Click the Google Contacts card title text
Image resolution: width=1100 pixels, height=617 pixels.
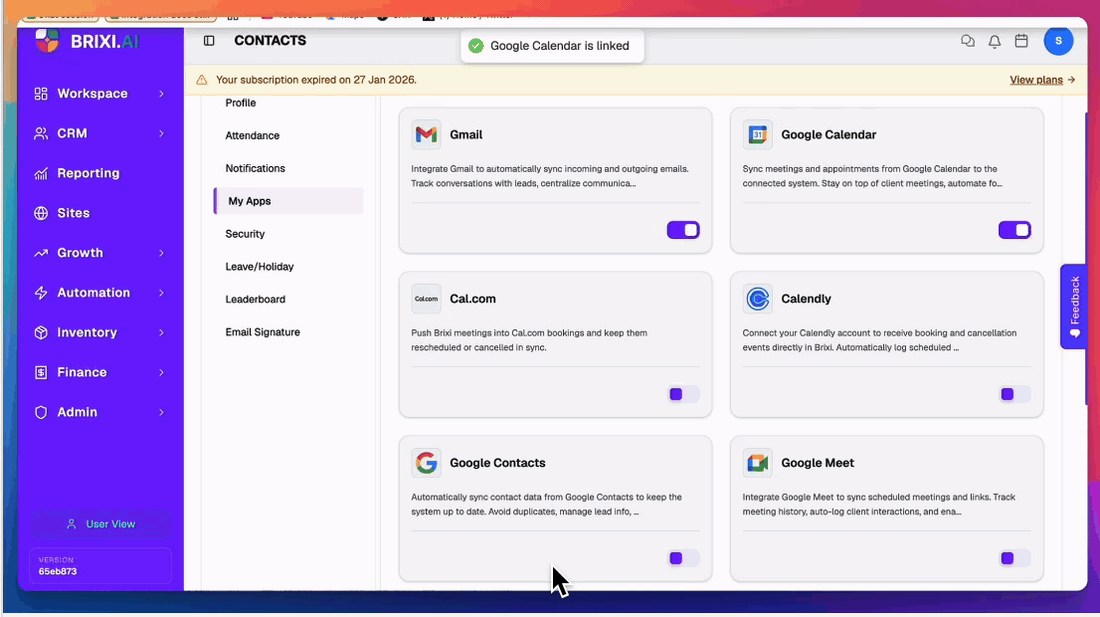tap(497, 463)
